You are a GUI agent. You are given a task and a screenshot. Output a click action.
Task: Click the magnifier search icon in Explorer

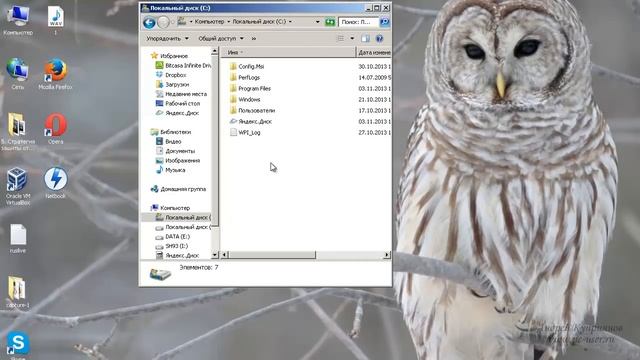(384, 22)
